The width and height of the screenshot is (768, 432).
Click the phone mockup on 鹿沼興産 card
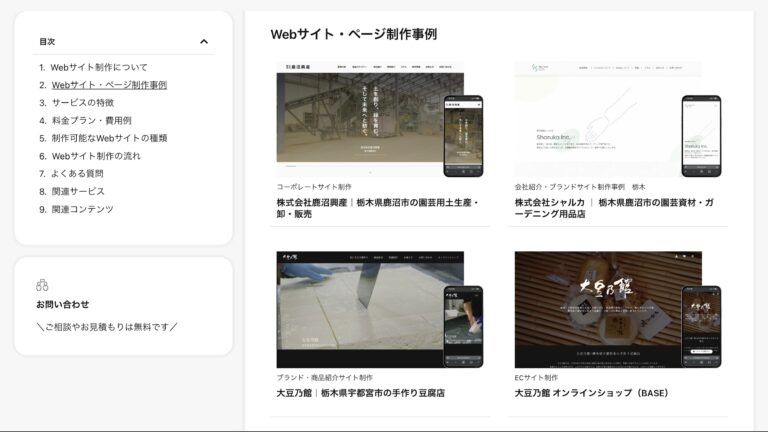click(x=463, y=136)
